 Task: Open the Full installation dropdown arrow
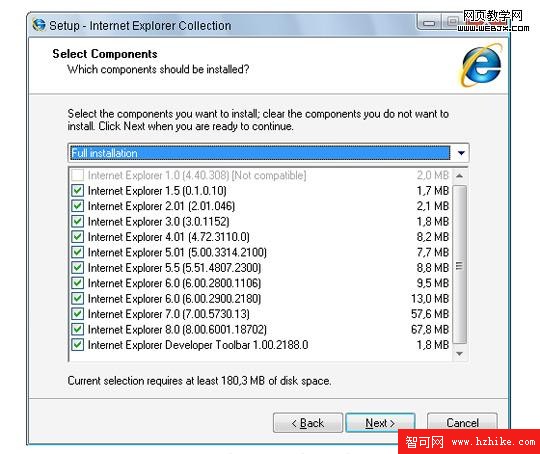(x=461, y=153)
